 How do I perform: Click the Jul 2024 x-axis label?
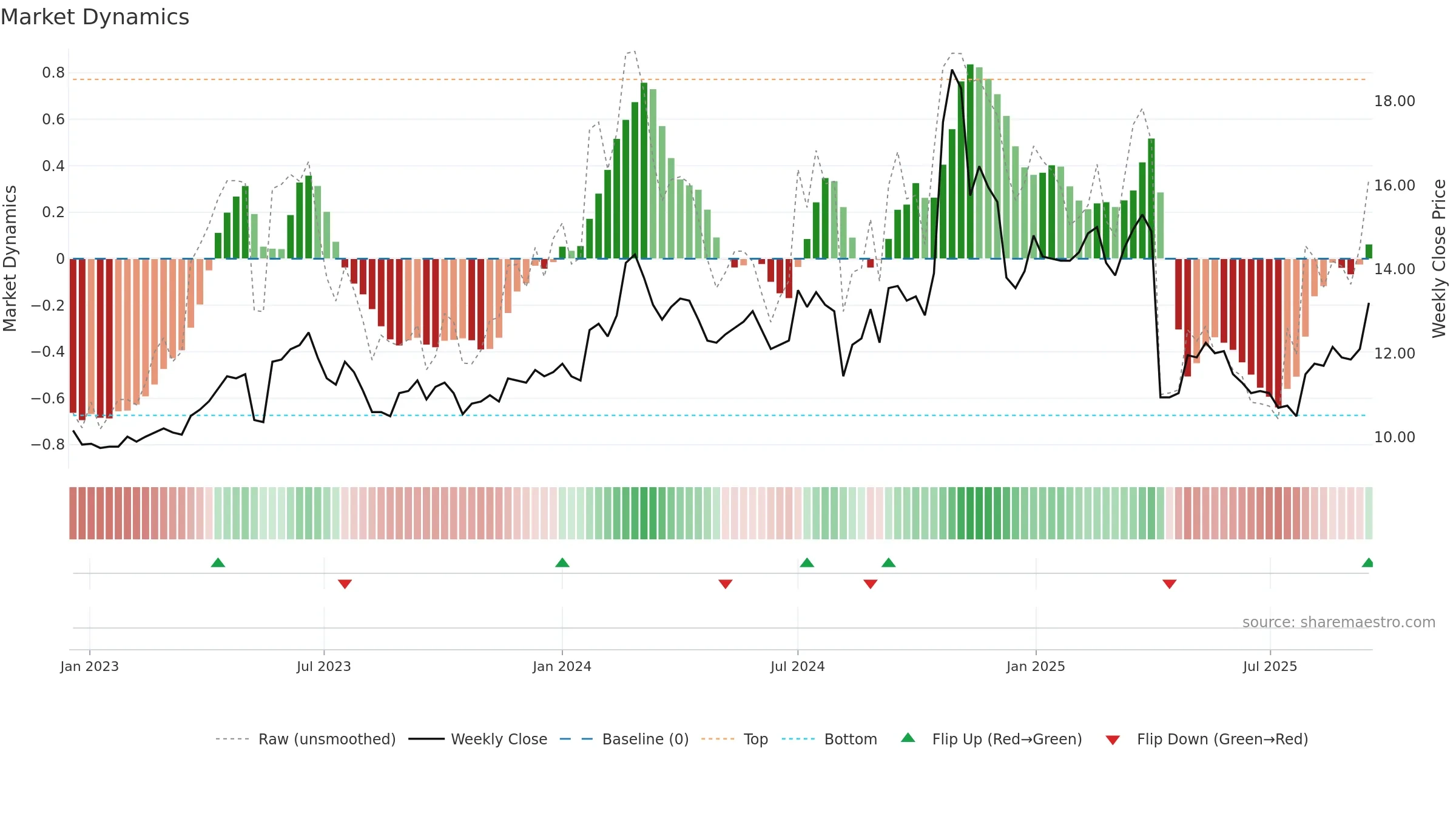point(798,666)
